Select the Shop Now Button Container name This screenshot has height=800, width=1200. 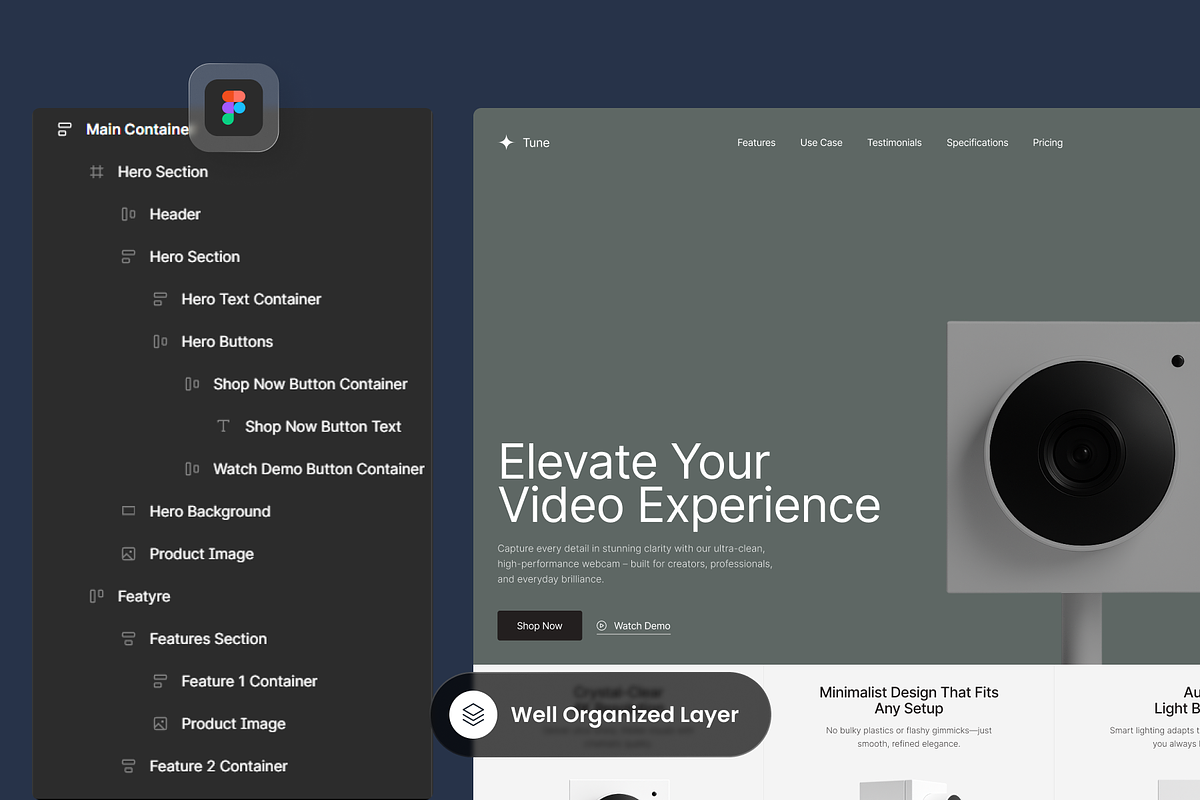click(x=310, y=384)
